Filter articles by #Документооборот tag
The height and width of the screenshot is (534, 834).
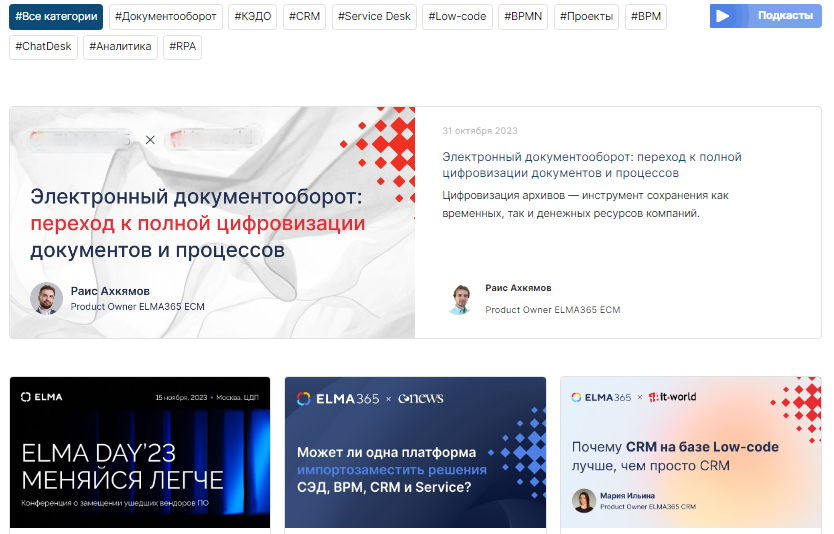[x=165, y=16]
